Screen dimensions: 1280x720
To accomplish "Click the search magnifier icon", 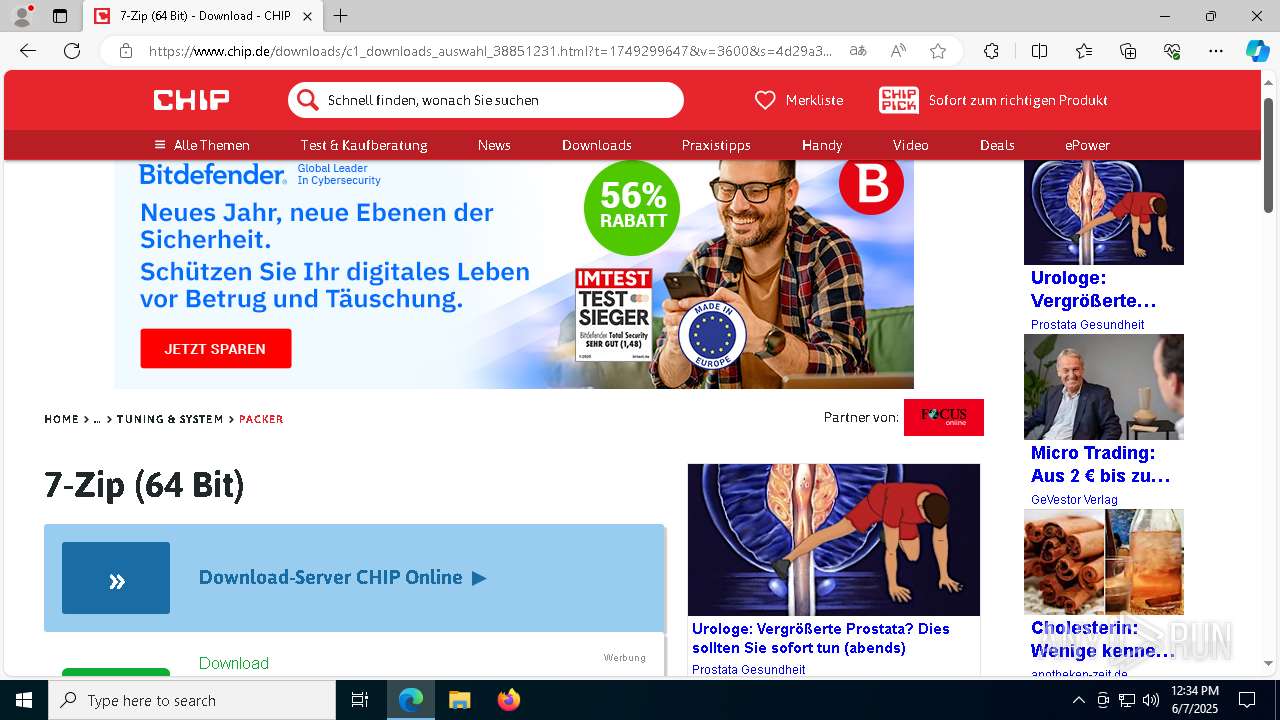I will pos(307,100).
